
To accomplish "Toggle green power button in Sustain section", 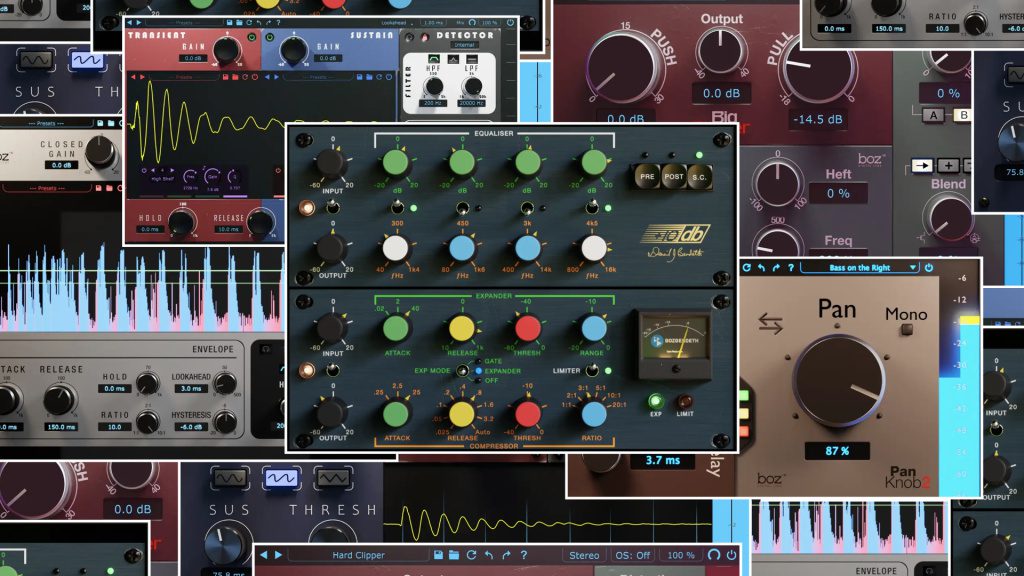I will click(269, 37).
